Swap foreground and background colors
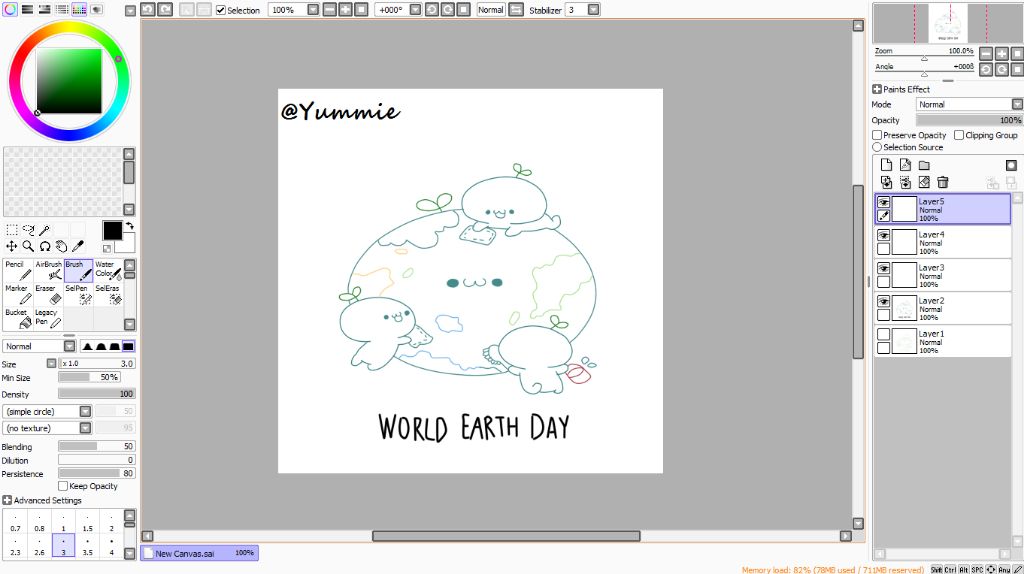Viewport: 1024px width, 574px height. (x=129, y=226)
